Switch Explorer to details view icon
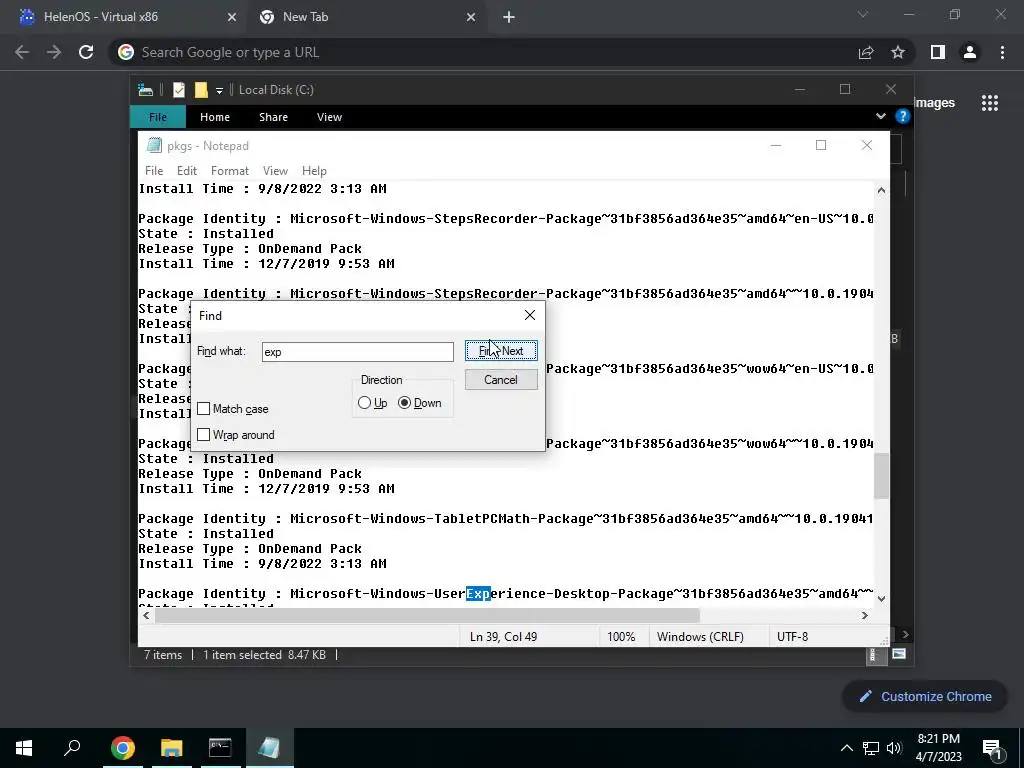Screen dimensions: 1024x768 pyautogui.click(x=872, y=655)
